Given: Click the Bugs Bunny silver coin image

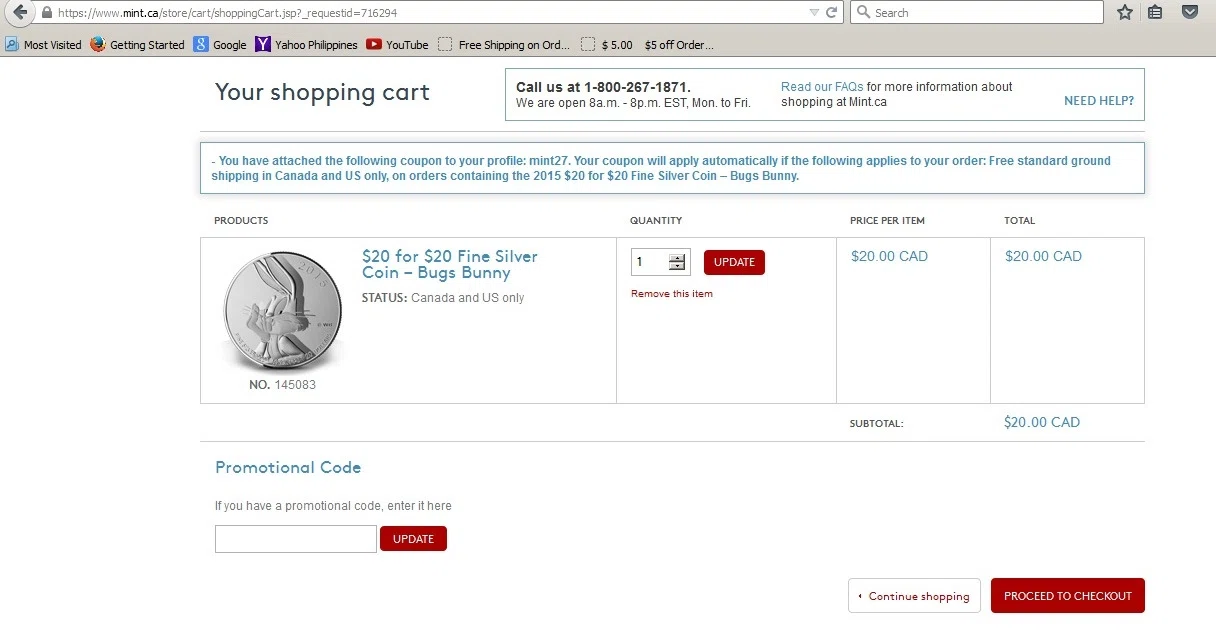Looking at the screenshot, I should (x=281, y=311).
